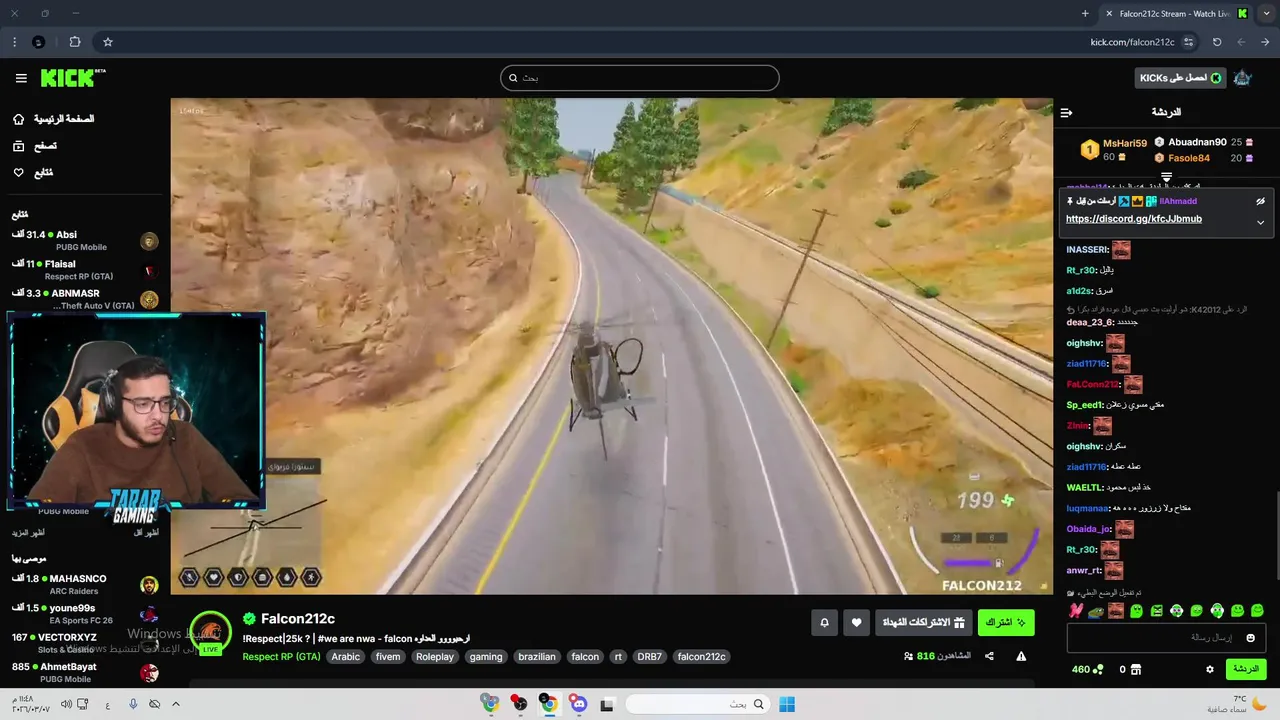1280x720 pixels.
Task: Open youne99s recommended channel
Action: click(x=85, y=614)
